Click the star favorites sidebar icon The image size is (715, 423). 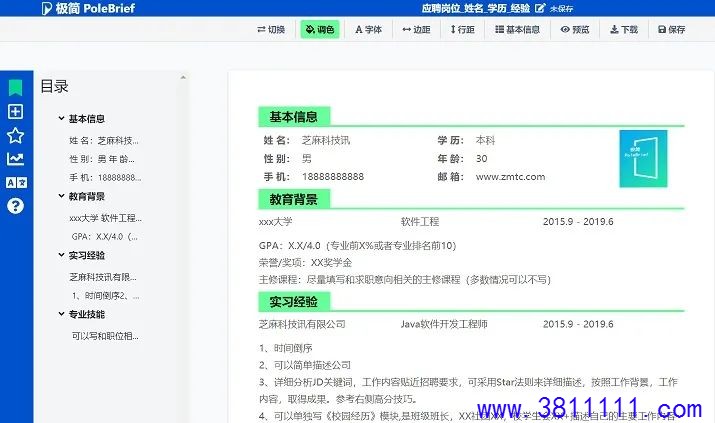click(16, 135)
